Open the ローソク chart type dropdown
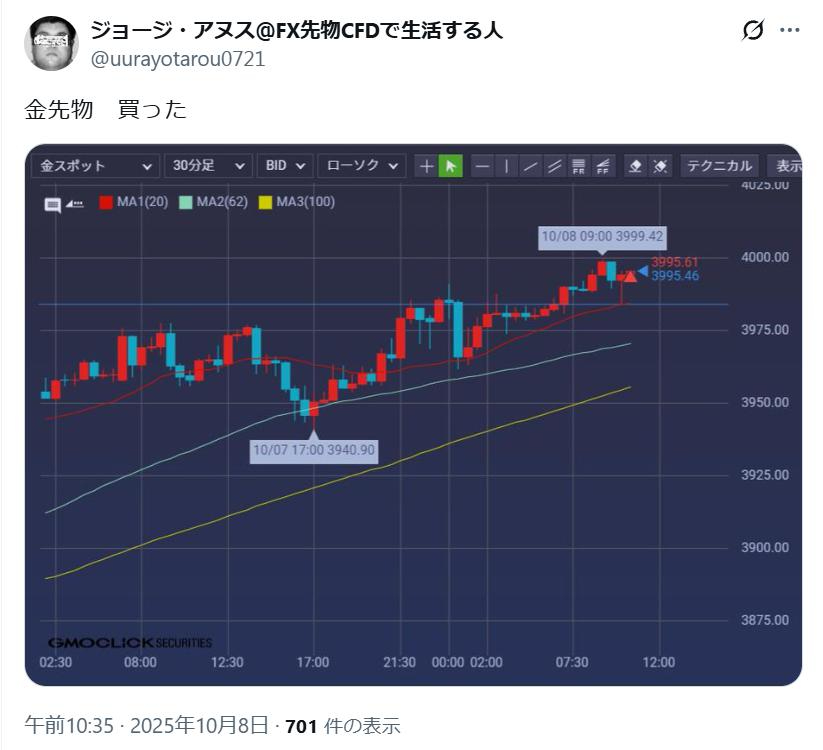This screenshot has width=823, height=750. point(362,166)
